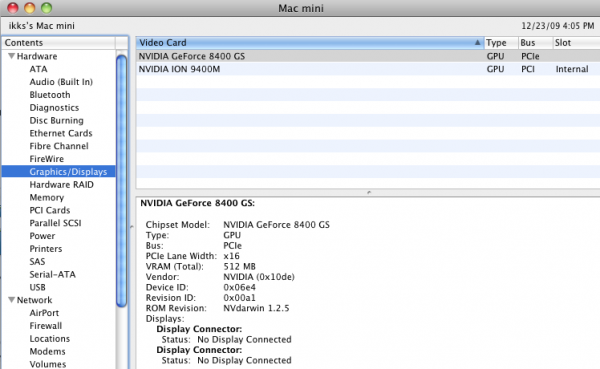Select ATA in the Contents list
Viewport: 600px width, 369px height.
pyautogui.click(x=38, y=69)
